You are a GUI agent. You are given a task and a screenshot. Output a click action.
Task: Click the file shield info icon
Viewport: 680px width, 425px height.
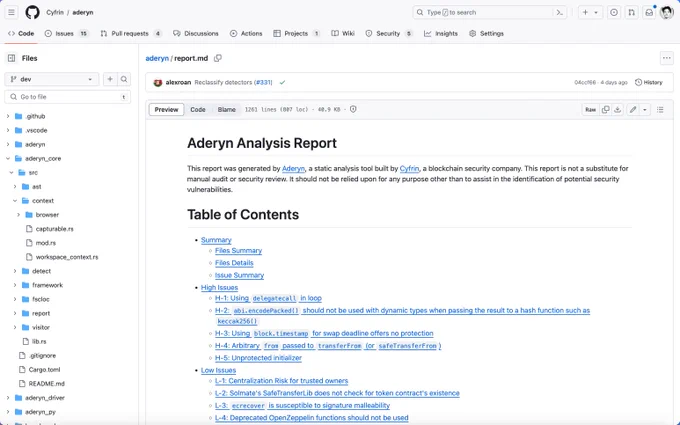coord(353,109)
